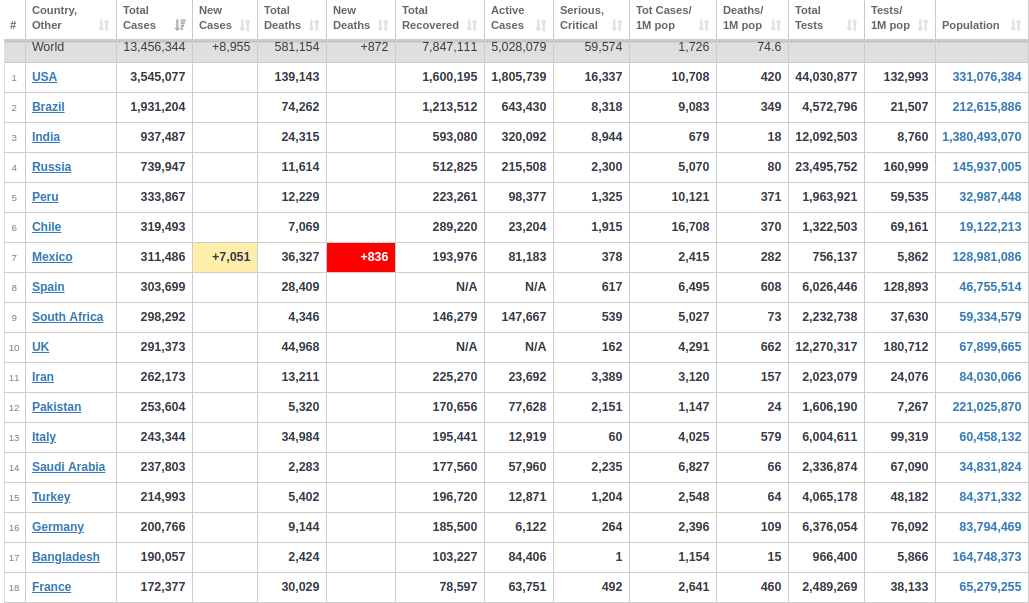Image resolution: width=1029 pixels, height=603 pixels.
Task: Open Brazil population 212,615,886 link
Action: click(987, 107)
